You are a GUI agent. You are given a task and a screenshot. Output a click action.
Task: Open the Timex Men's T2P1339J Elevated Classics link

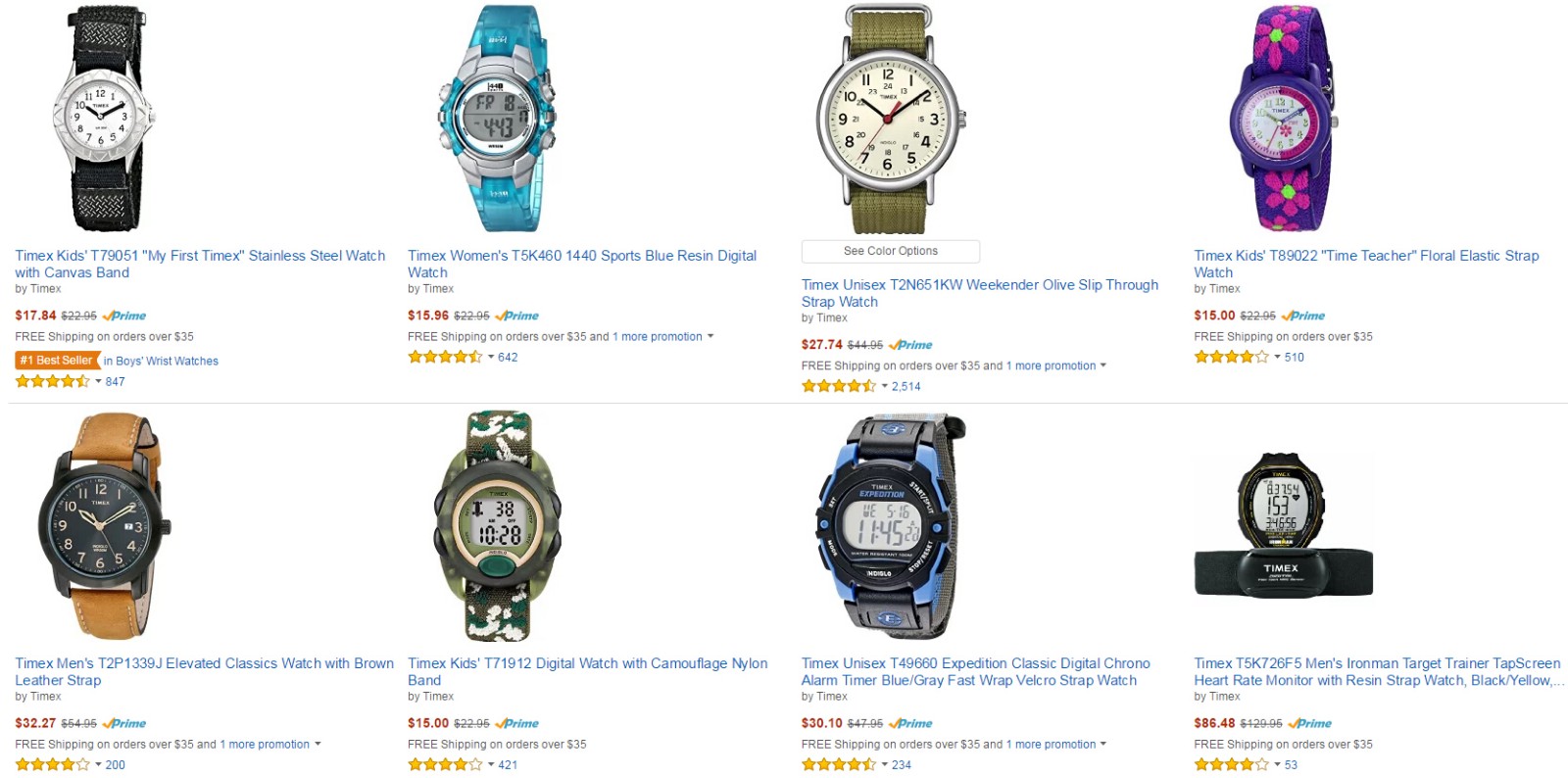tap(204, 671)
